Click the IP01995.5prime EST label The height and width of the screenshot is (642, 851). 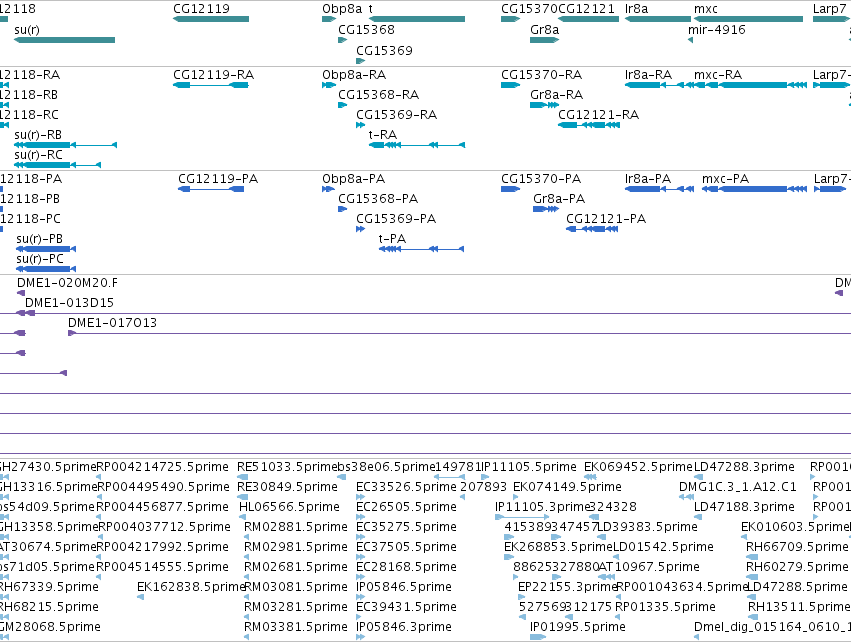[x=578, y=627]
